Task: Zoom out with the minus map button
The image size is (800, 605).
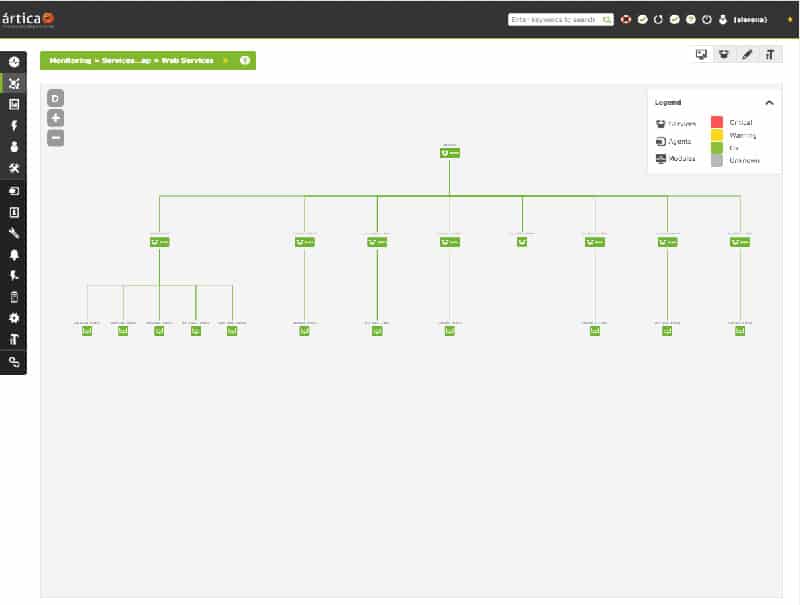Action: pos(56,138)
